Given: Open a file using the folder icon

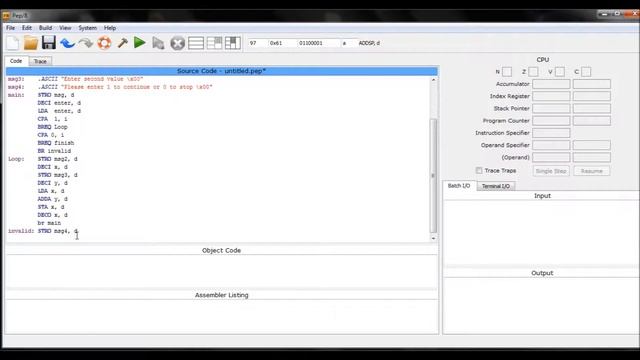Looking at the screenshot, I should tap(31, 43).
